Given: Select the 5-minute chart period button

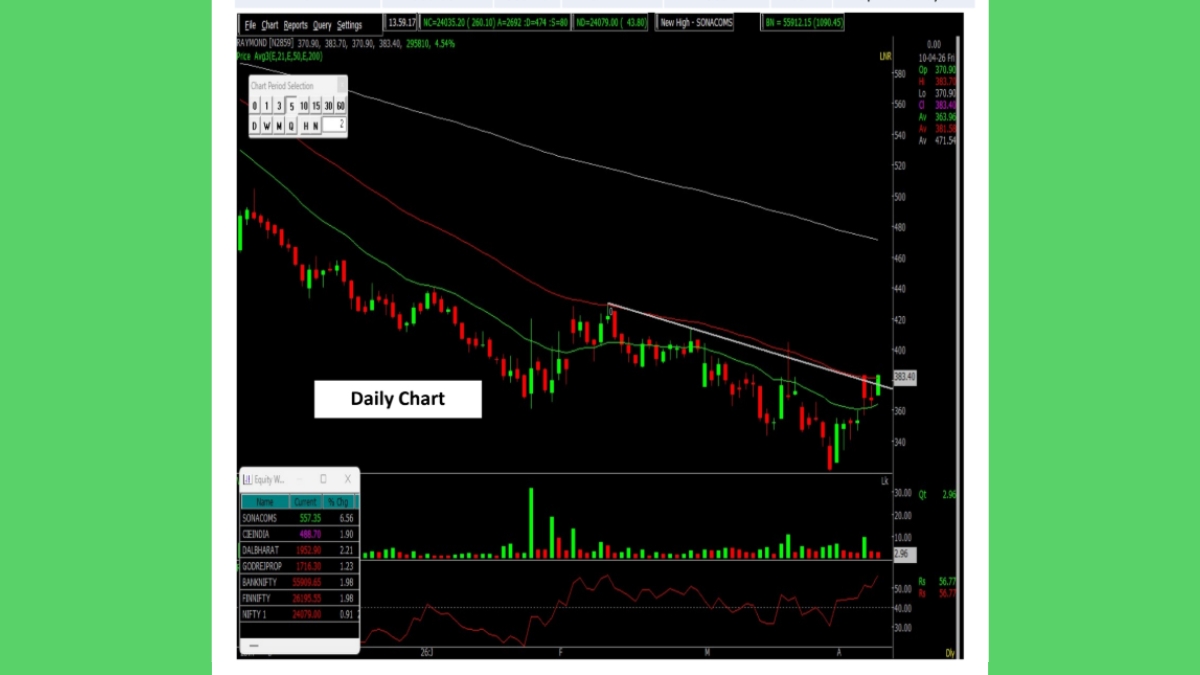Looking at the screenshot, I should pyautogui.click(x=291, y=106).
